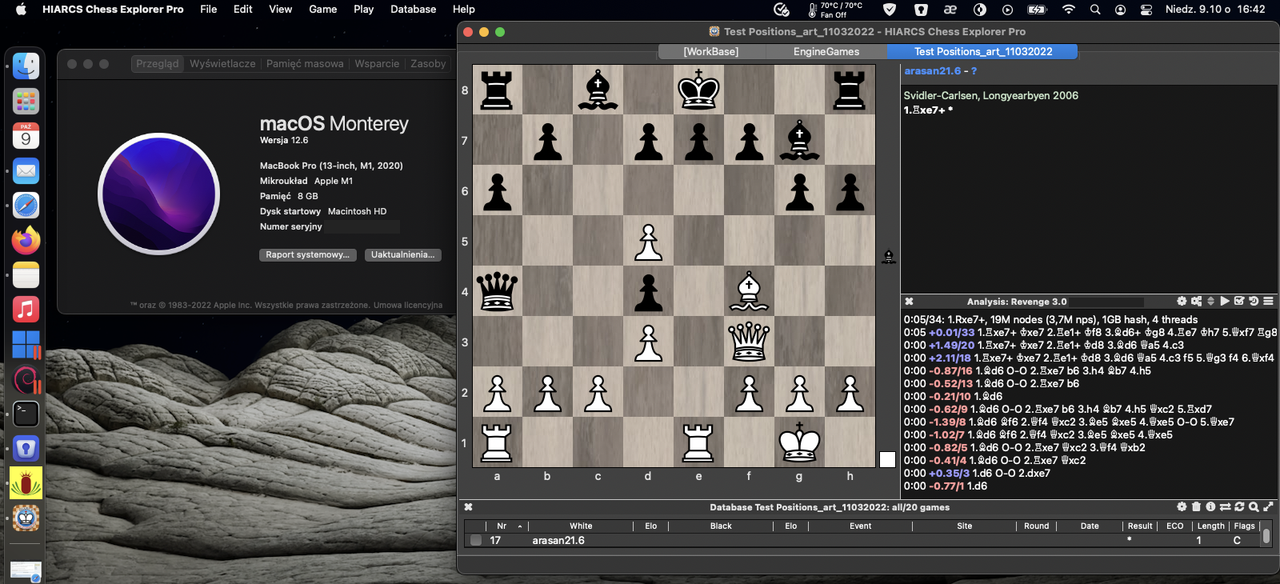Image resolution: width=1280 pixels, height=584 pixels.
Task: Select the Test Positions_art_11032022 tab
Action: click(983, 51)
